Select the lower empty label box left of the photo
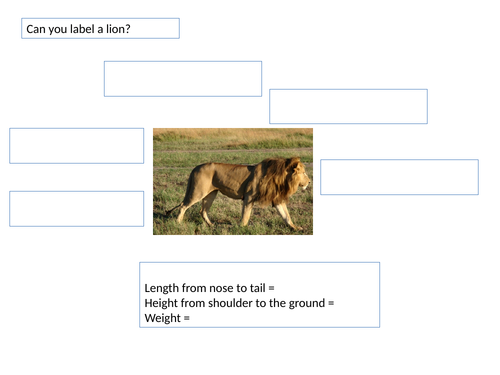 tap(77, 209)
